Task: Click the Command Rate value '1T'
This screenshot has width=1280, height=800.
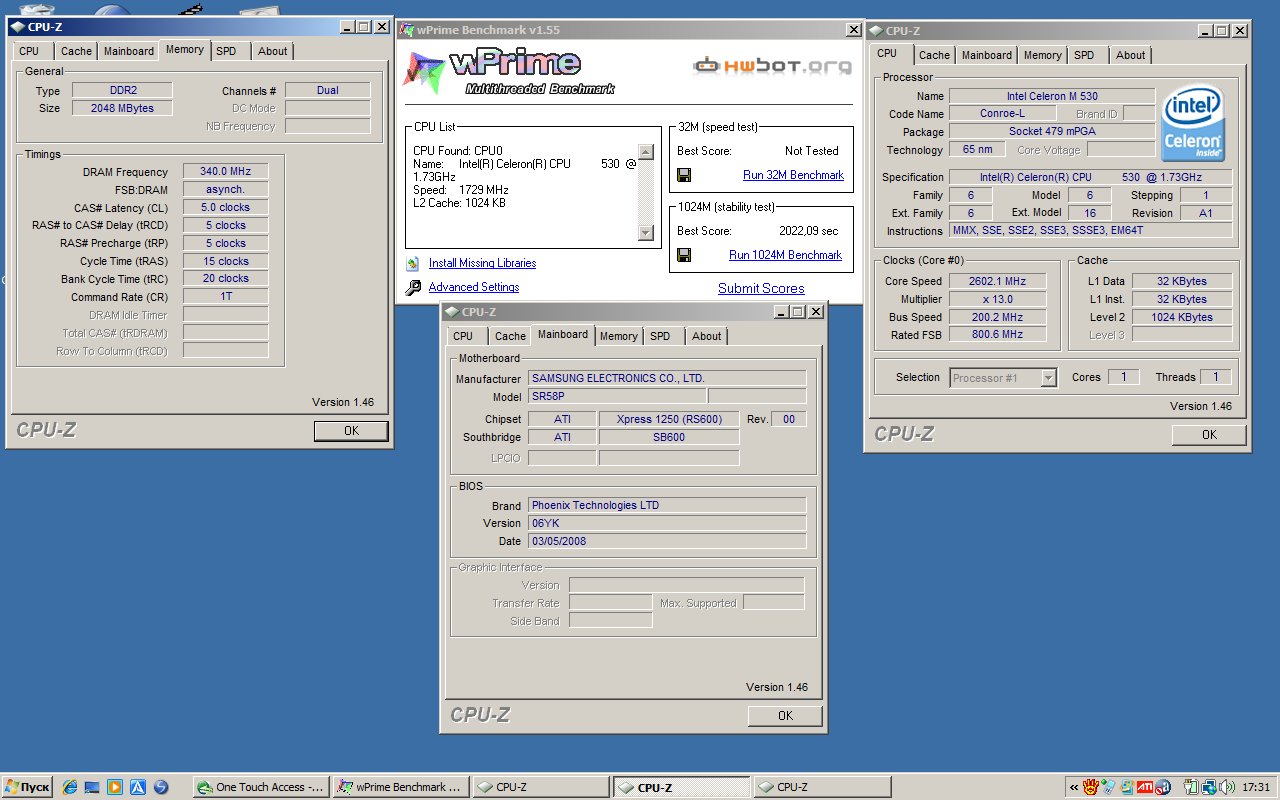Action: 225,297
